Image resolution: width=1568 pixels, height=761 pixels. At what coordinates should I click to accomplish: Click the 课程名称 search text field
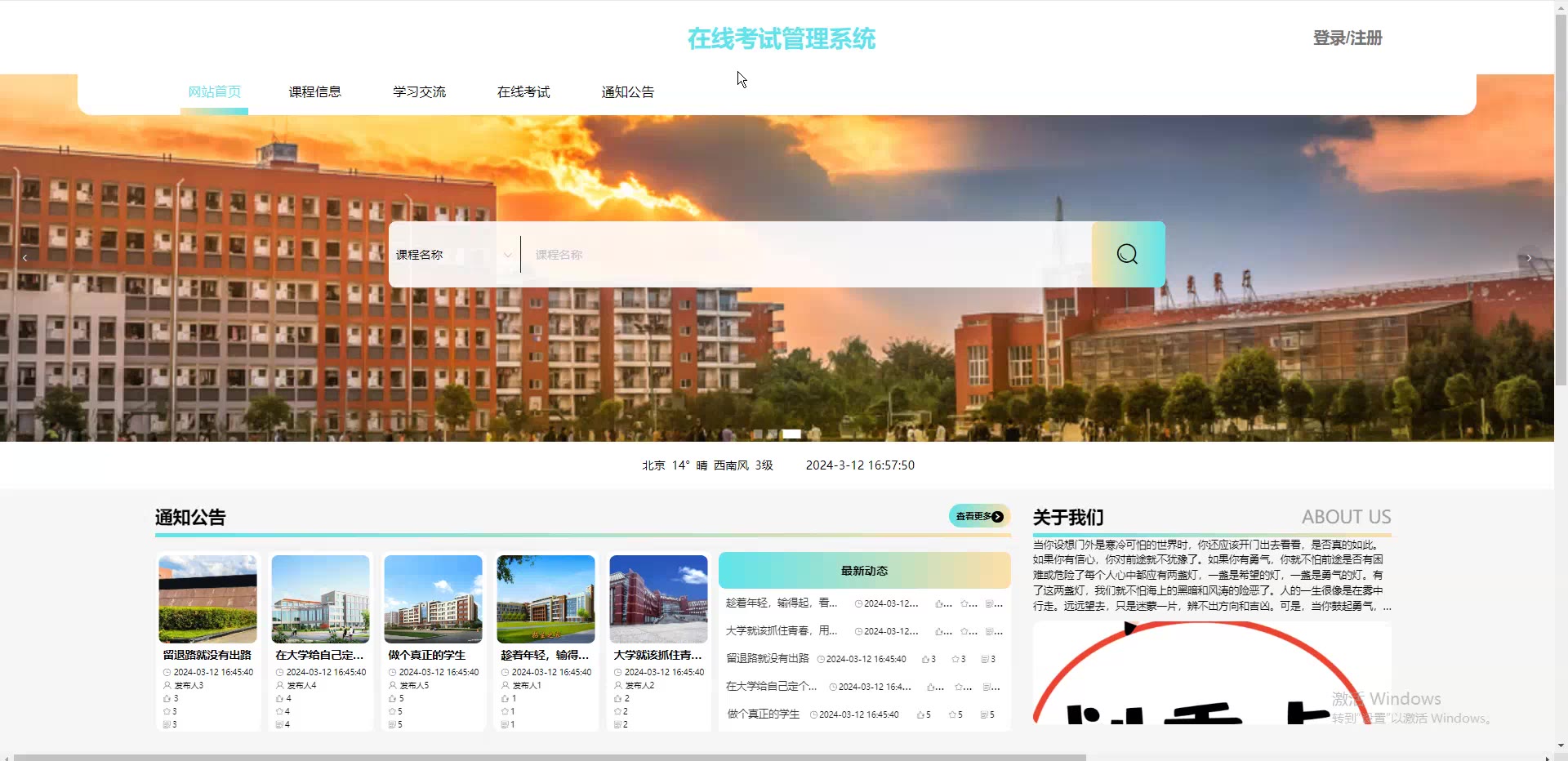pos(806,255)
